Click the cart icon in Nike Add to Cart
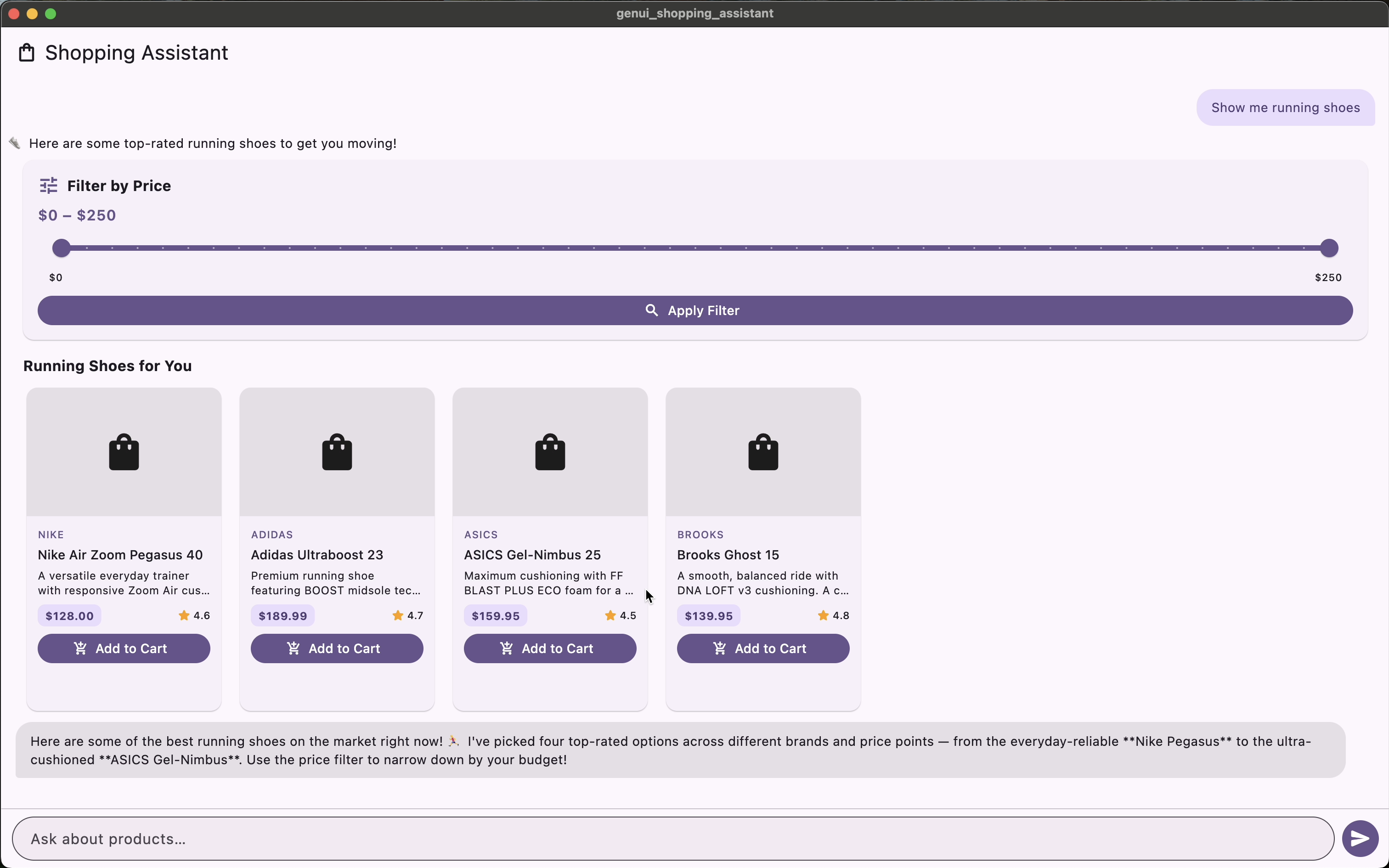The height and width of the screenshot is (868, 1389). [80, 648]
